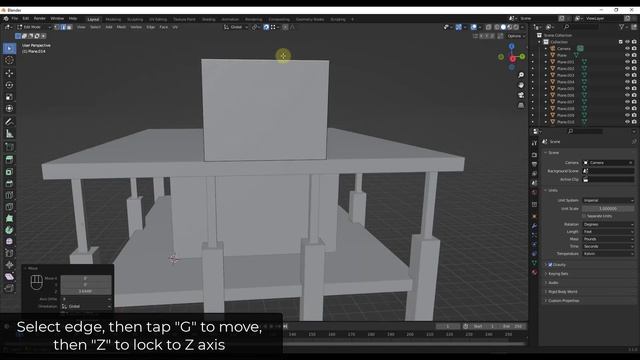Open the Temperature units dropdown
Screen dimensions: 640x360
[608, 254]
